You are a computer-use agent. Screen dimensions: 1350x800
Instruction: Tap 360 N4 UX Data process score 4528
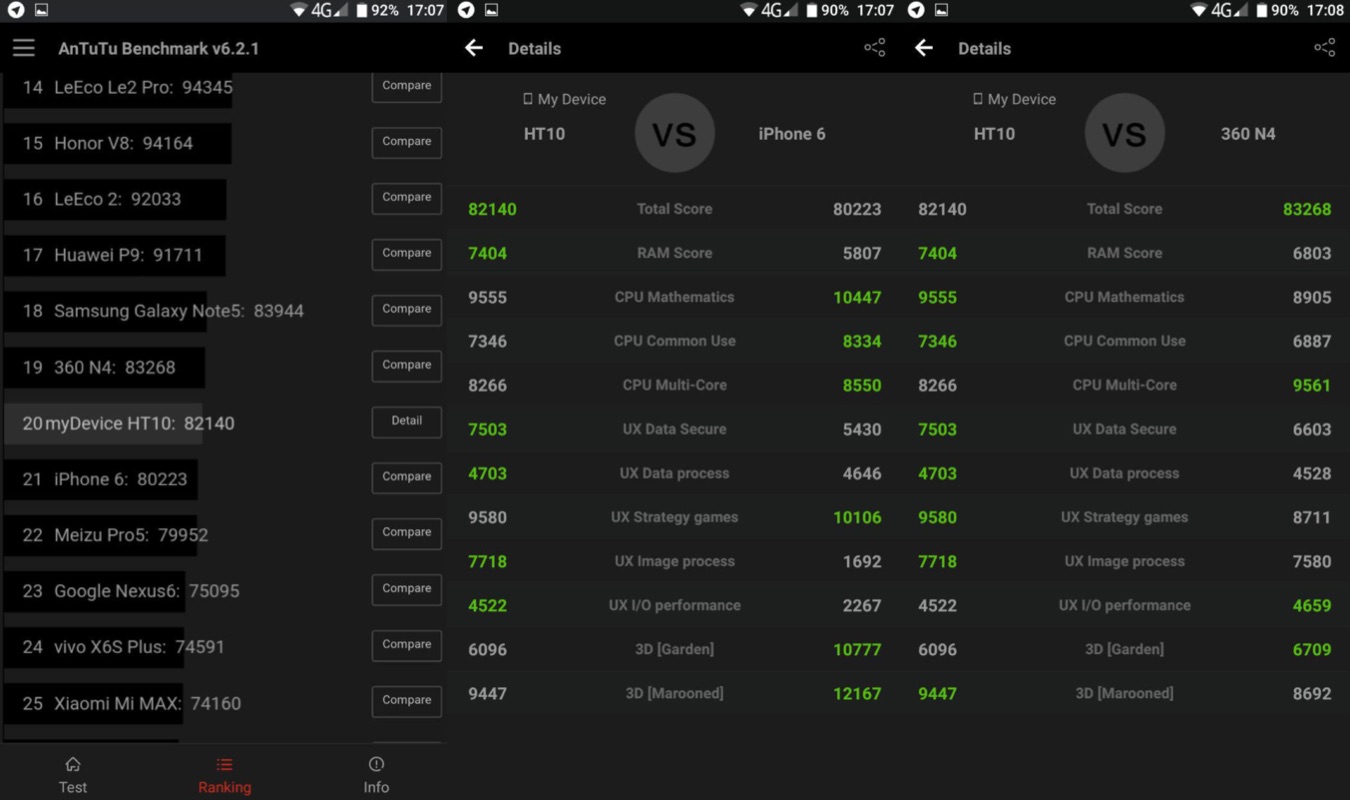tap(1312, 473)
